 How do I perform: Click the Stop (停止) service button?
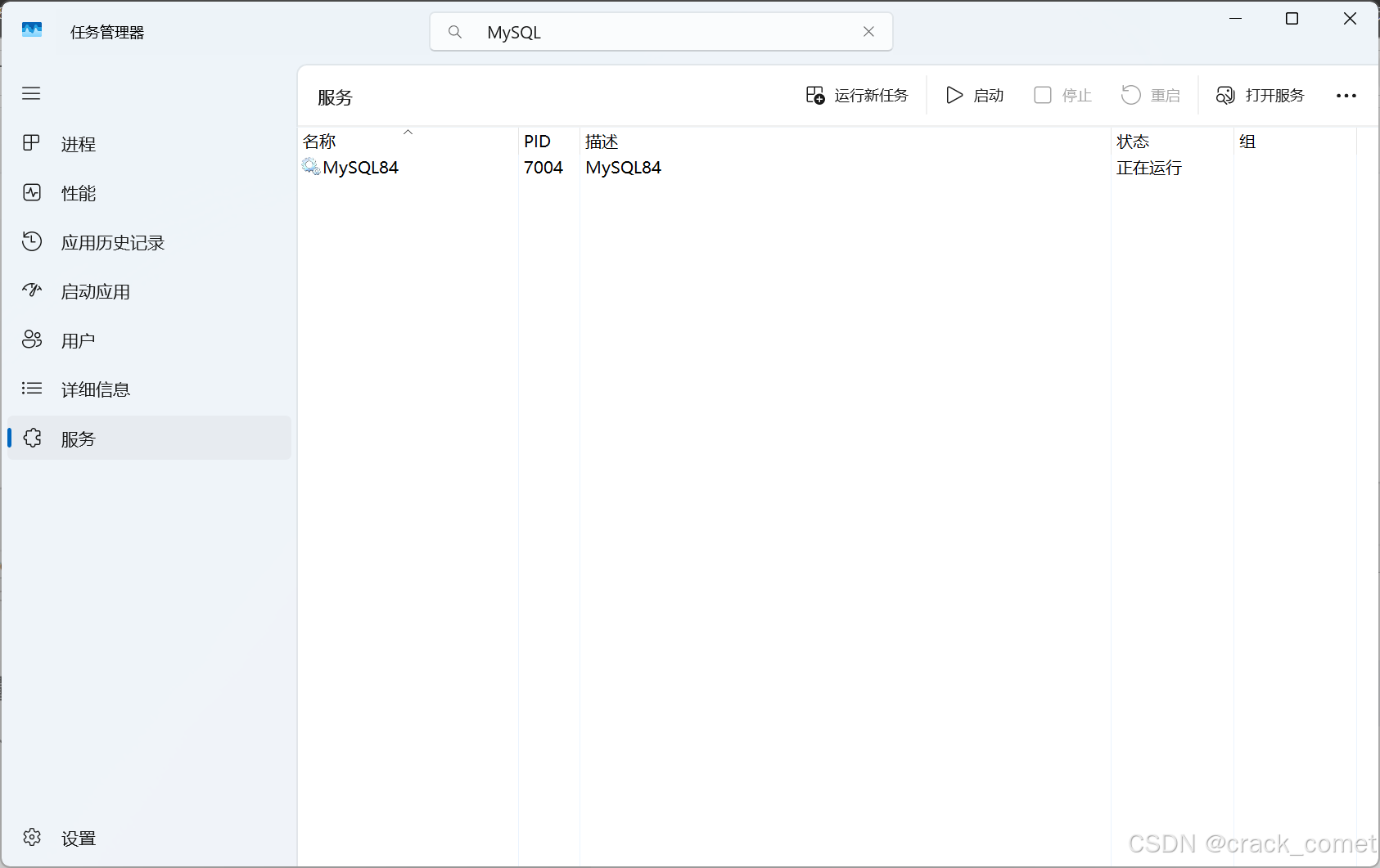(x=1063, y=96)
